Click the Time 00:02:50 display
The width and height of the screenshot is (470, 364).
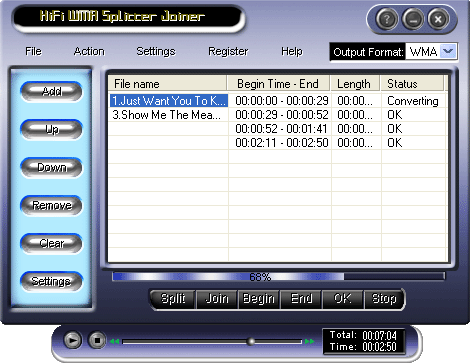[x=363, y=347]
